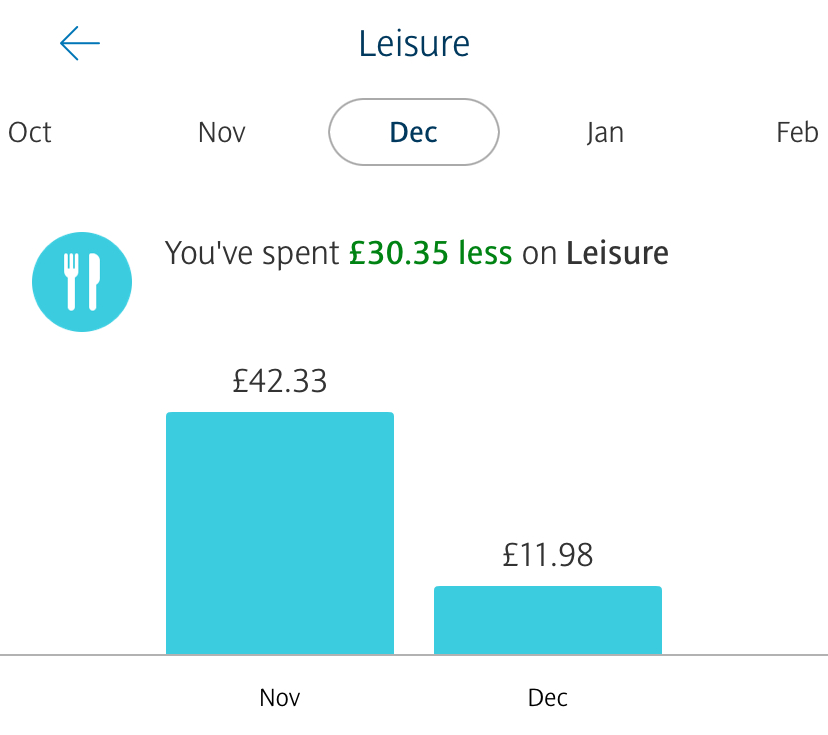Tap the £11.98 amount label

click(548, 555)
